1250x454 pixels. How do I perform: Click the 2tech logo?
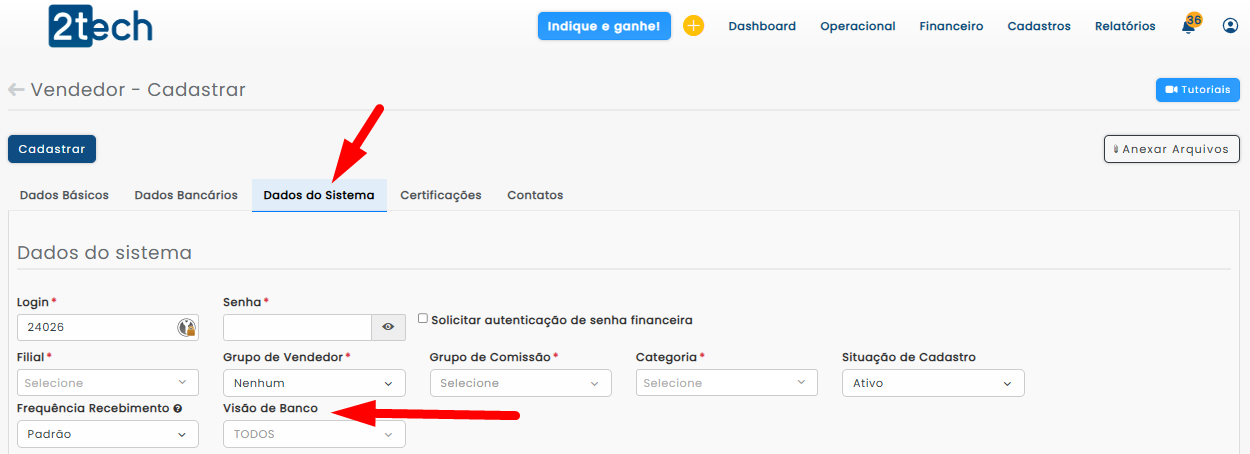[x=100, y=26]
